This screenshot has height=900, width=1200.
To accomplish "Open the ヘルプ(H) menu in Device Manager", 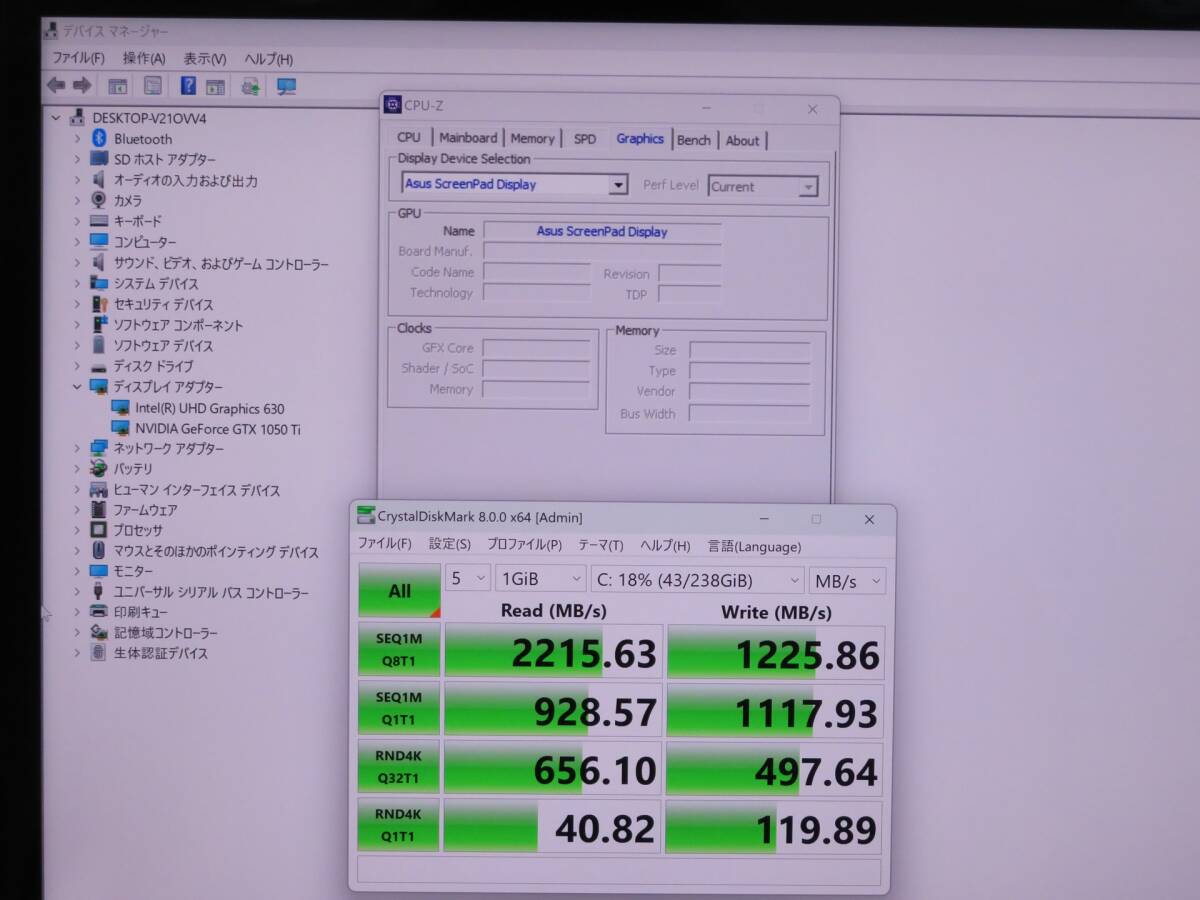I will pyautogui.click(x=269, y=59).
